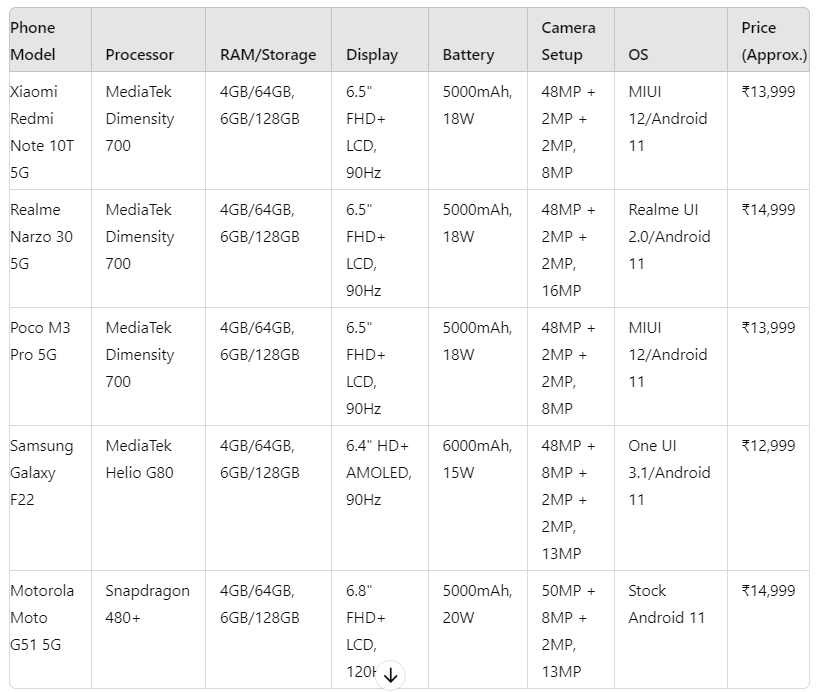
Task: Click the 6000mAh, 15W battery cell
Action: click(x=478, y=498)
